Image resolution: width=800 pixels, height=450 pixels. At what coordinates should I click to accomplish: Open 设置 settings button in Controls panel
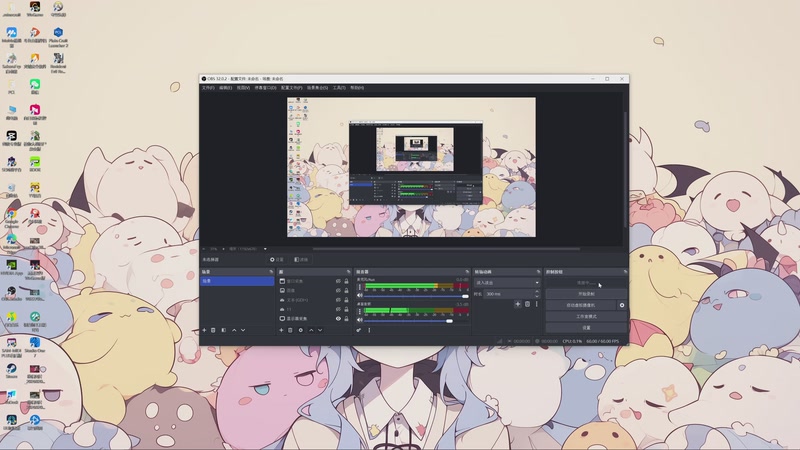tap(586, 328)
